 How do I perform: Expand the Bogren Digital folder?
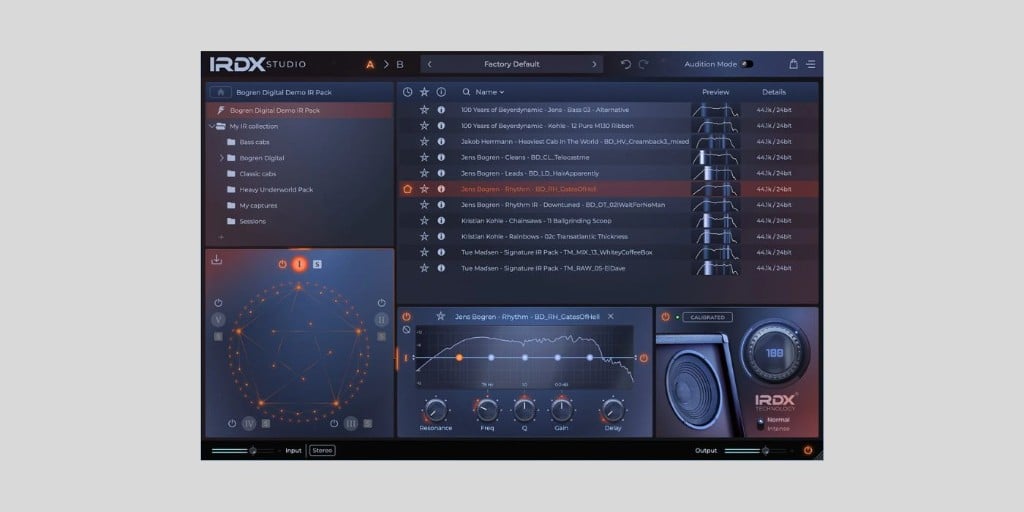coord(221,158)
